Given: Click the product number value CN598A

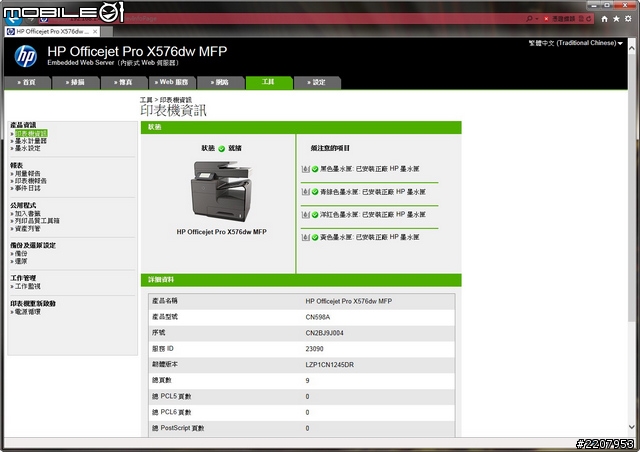Looking at the screenshot, I should 318,317.
